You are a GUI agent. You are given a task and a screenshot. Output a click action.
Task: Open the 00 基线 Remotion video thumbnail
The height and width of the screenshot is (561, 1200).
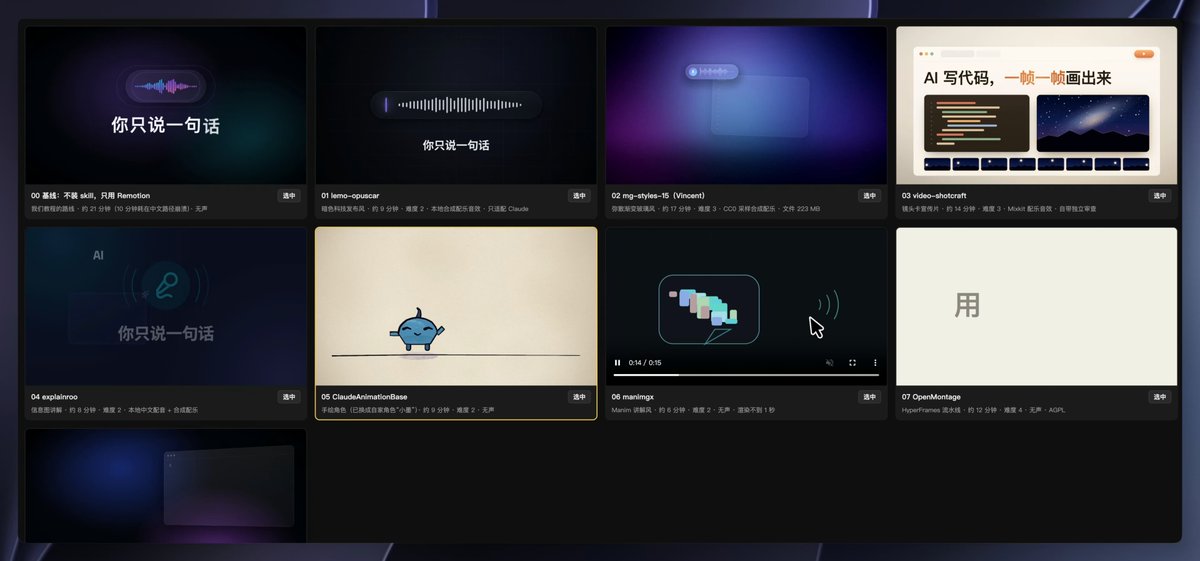pos(166,105)
